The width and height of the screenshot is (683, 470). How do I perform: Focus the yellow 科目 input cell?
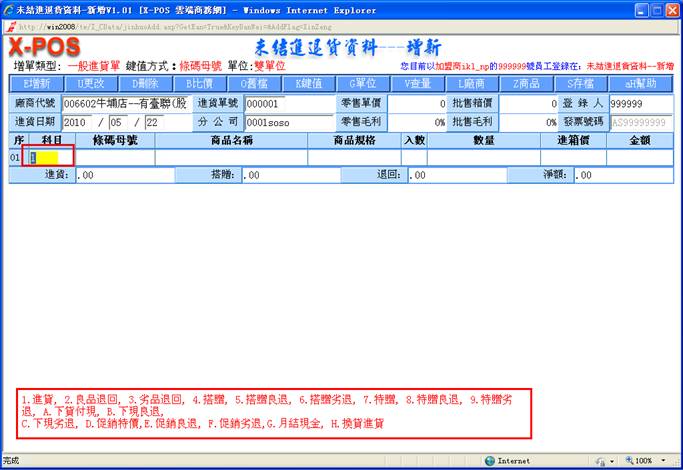[50, 157]
